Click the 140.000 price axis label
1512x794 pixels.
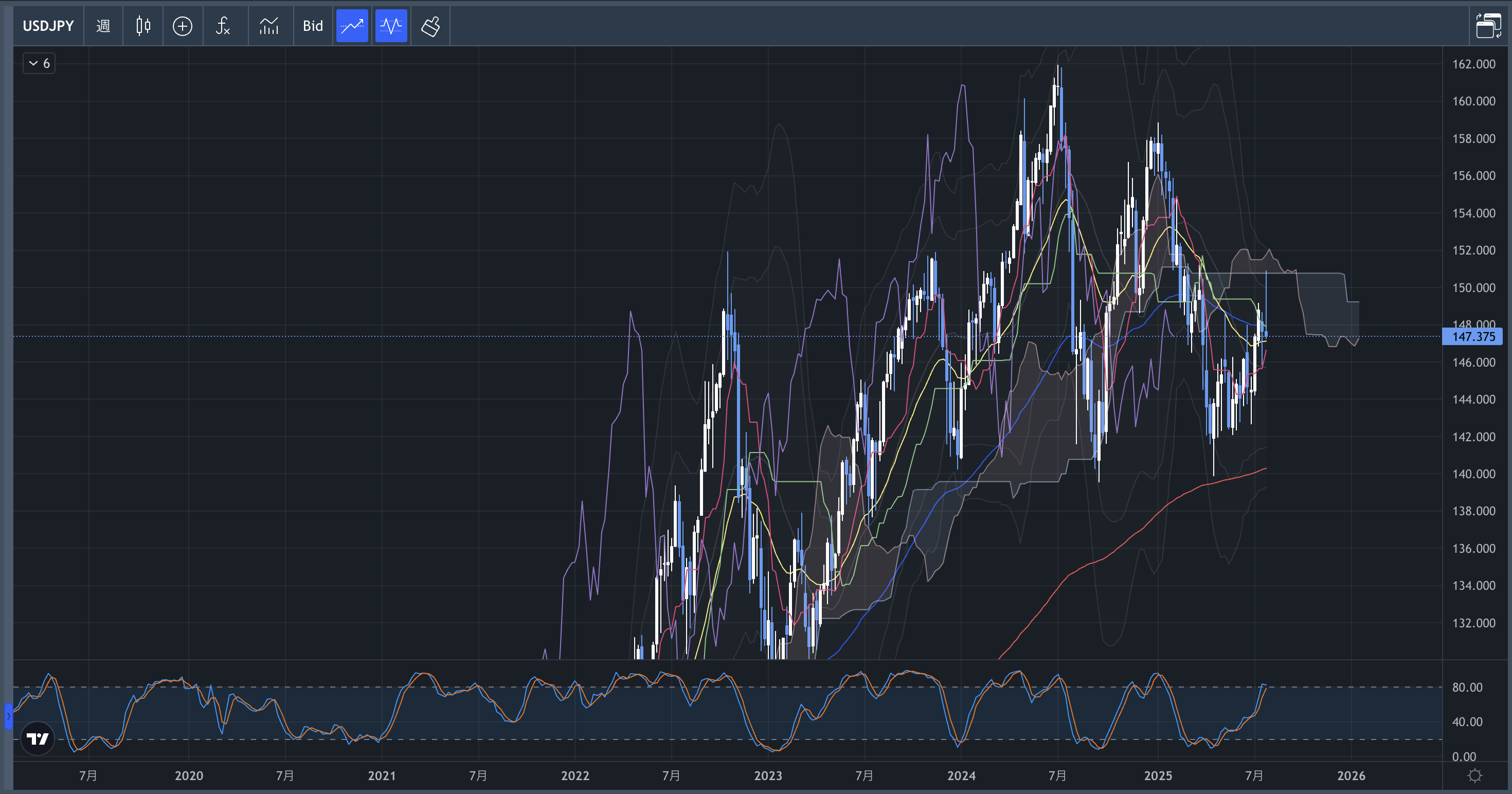pyautogui.click(x=1473, y=474)
